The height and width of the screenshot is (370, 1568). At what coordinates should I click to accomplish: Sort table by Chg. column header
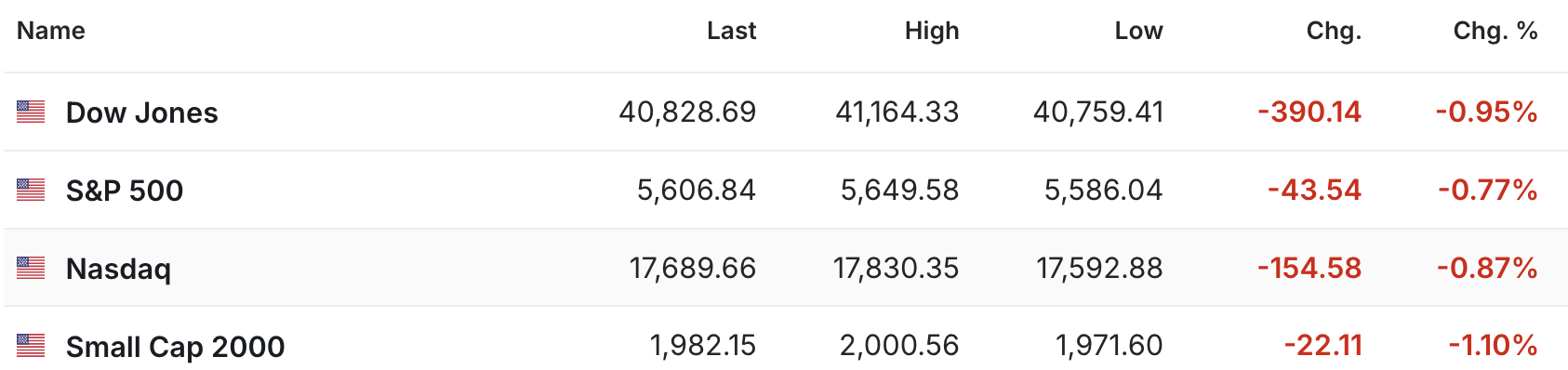point(1334,31)
